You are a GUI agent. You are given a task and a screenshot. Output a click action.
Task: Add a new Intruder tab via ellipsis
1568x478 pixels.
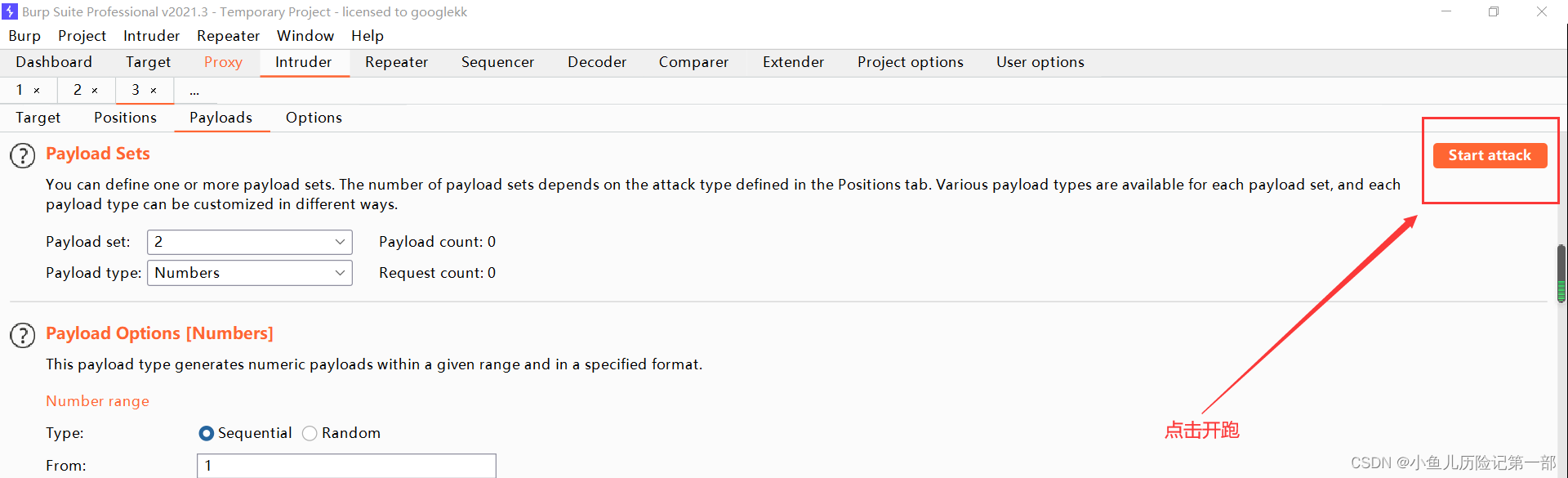(194, 91)
